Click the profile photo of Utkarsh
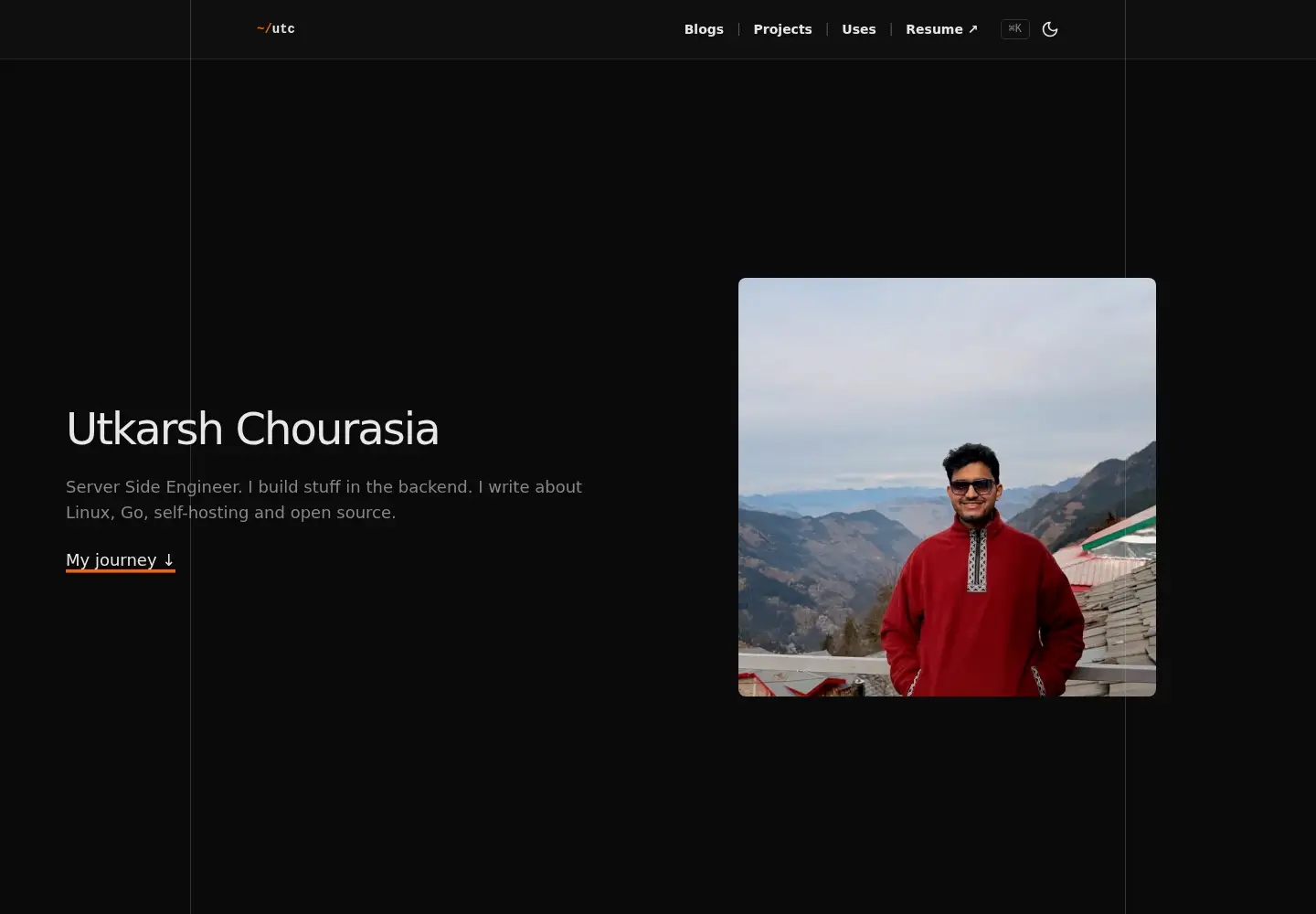The height and width of the screenshot is (914, 1316). tap(947, 487)
